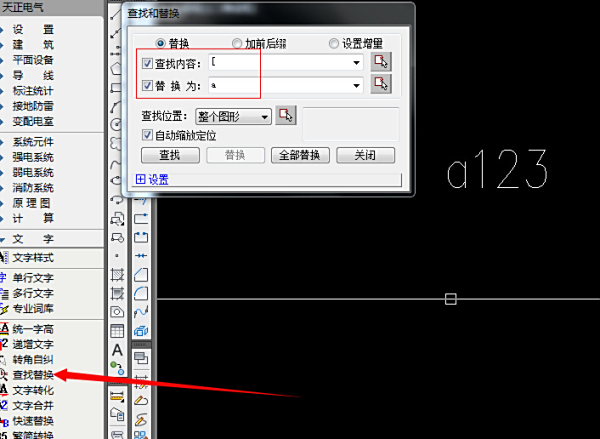Select the Fillet tool

(x=141, y=294)
